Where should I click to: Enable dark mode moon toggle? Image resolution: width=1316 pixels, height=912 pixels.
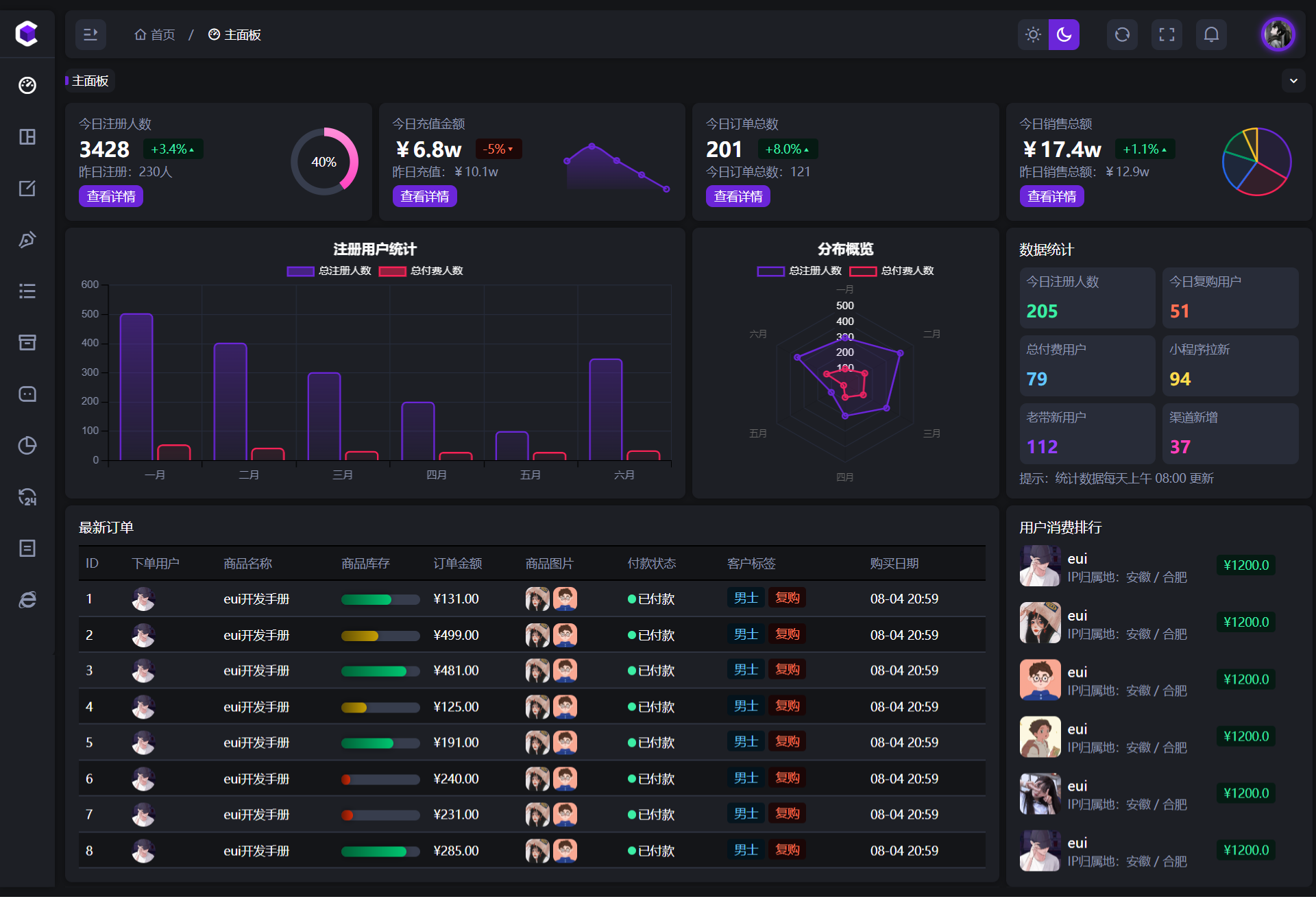click(1064, 34)
